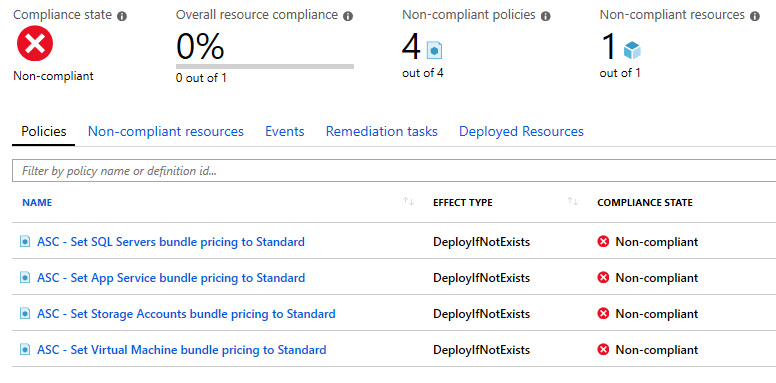This screenshot has width=776, height=383.
Task: Click DeployIfNotExists in App Service row
Action: pos(482,278)
